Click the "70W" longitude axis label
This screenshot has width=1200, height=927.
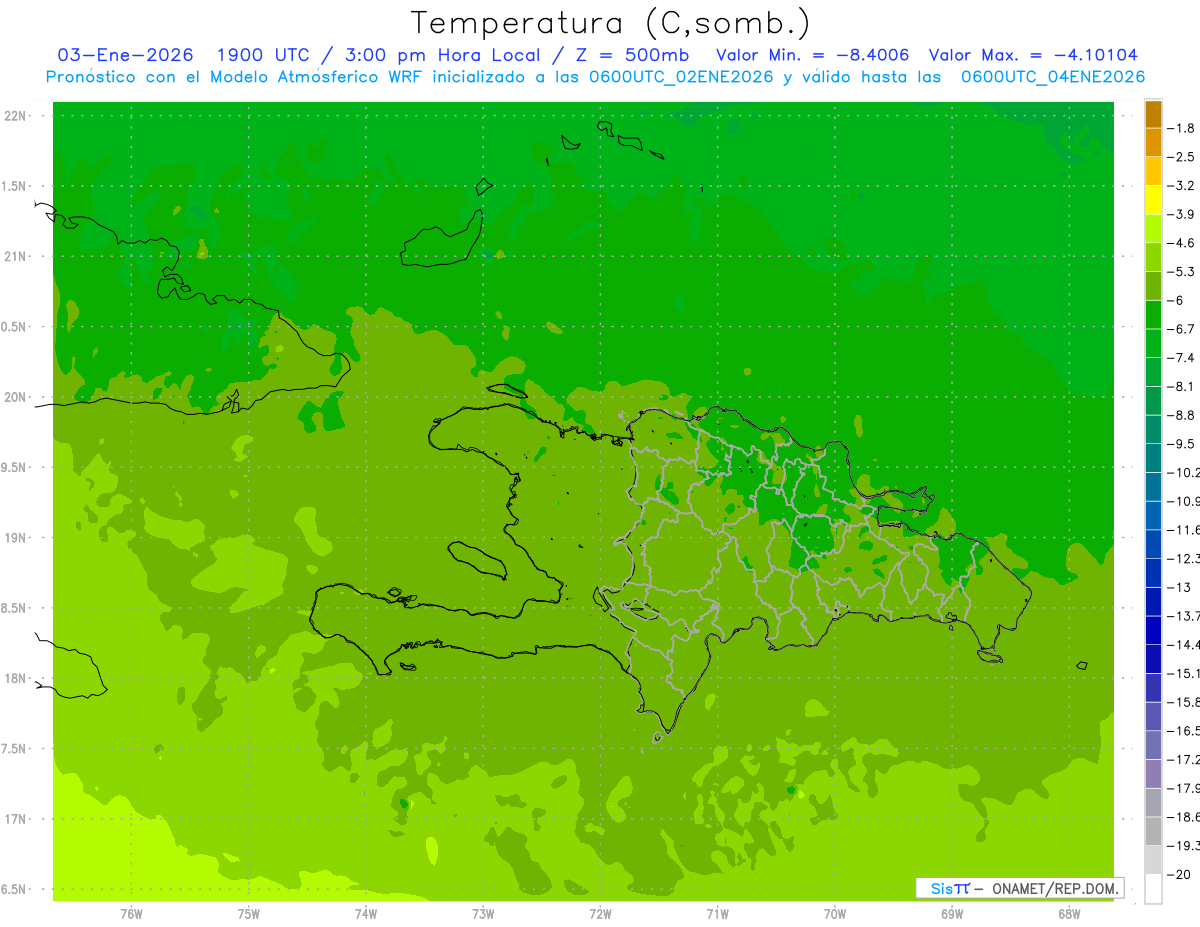click(x=835, y=914)
